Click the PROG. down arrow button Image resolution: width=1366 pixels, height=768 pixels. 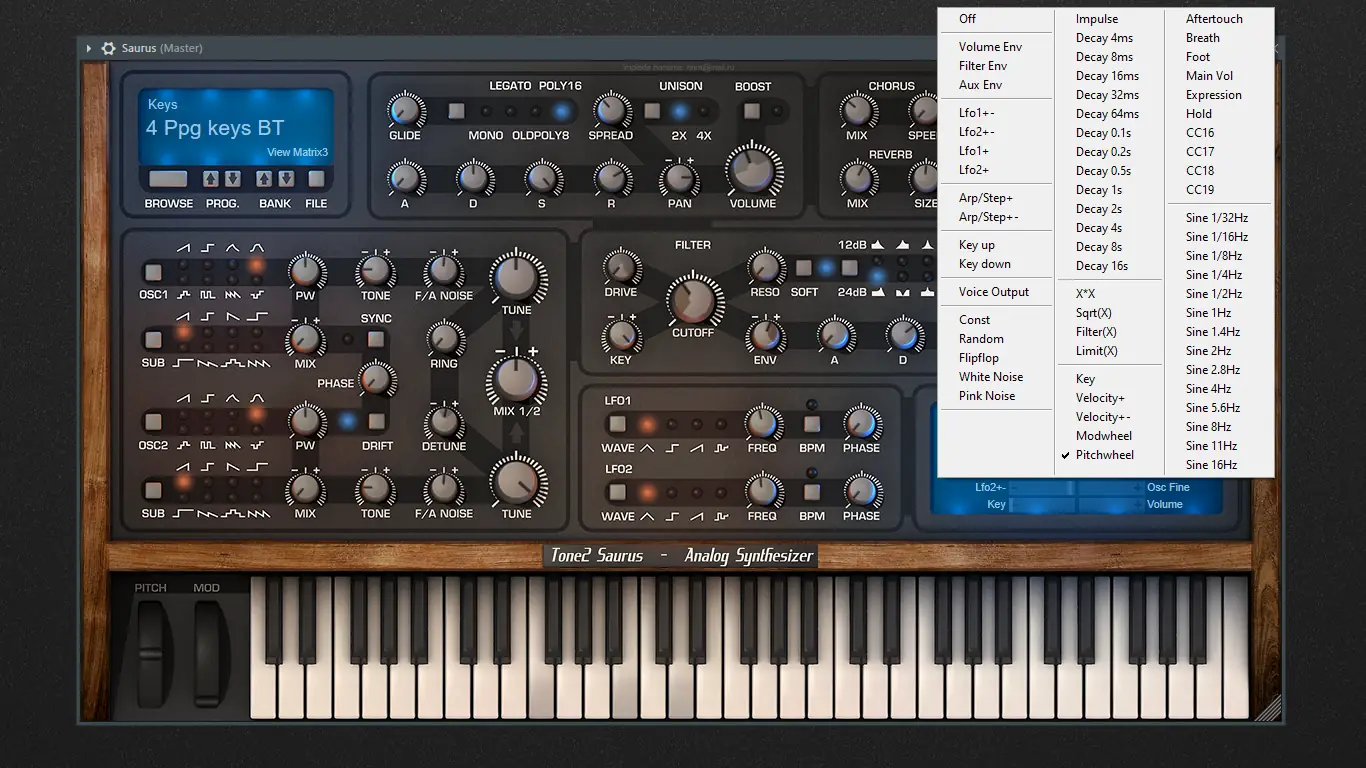point(232,179)
